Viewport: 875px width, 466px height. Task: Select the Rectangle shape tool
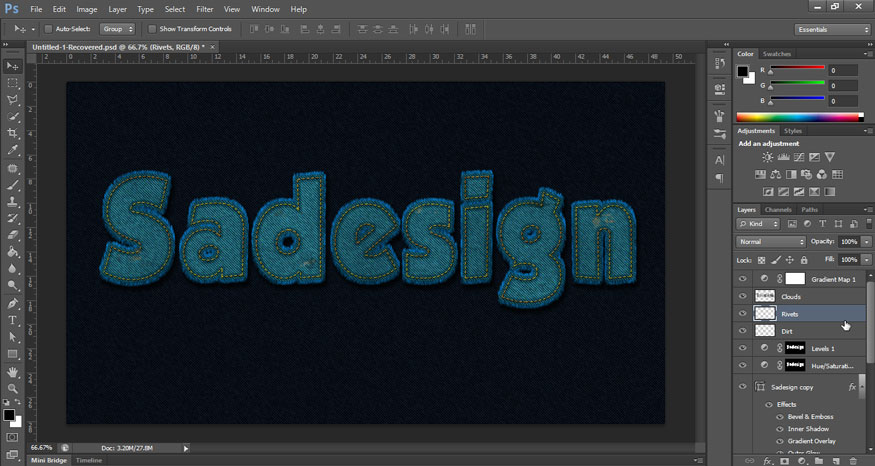click(x=12, y=354)
